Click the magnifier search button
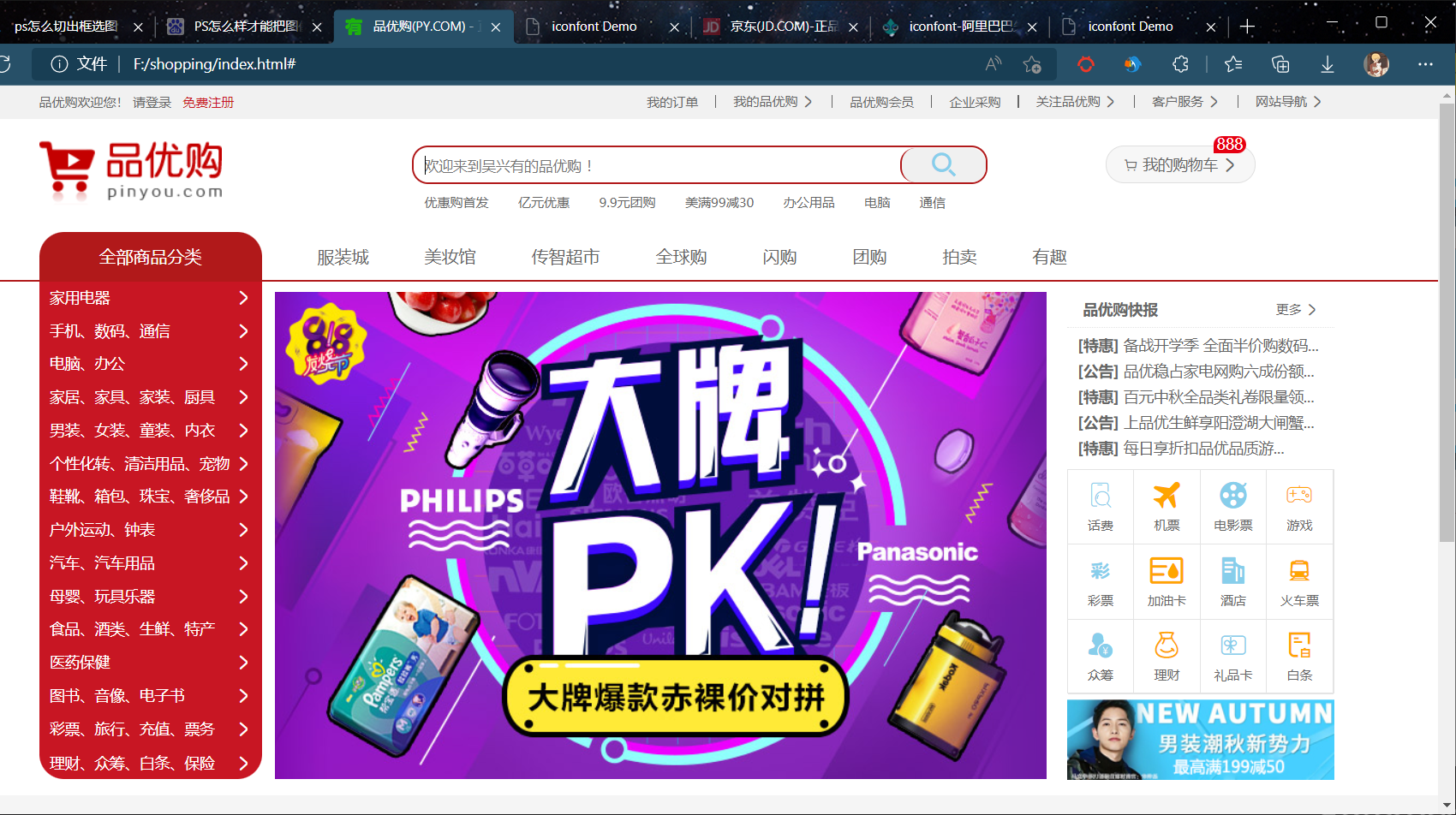The width and height of the screenshot is (1456, 815). pos(943,164)
